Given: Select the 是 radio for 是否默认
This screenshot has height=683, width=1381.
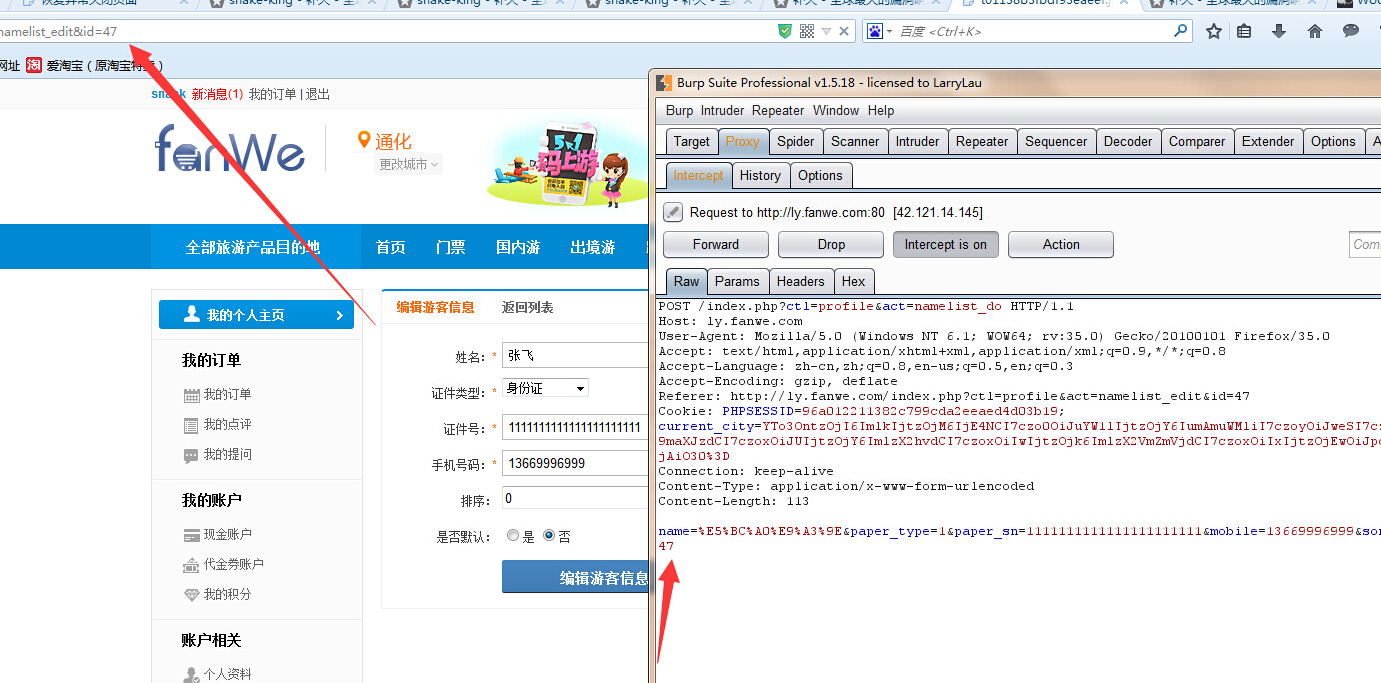Looking at the screenshot, I should click(513, 536).
